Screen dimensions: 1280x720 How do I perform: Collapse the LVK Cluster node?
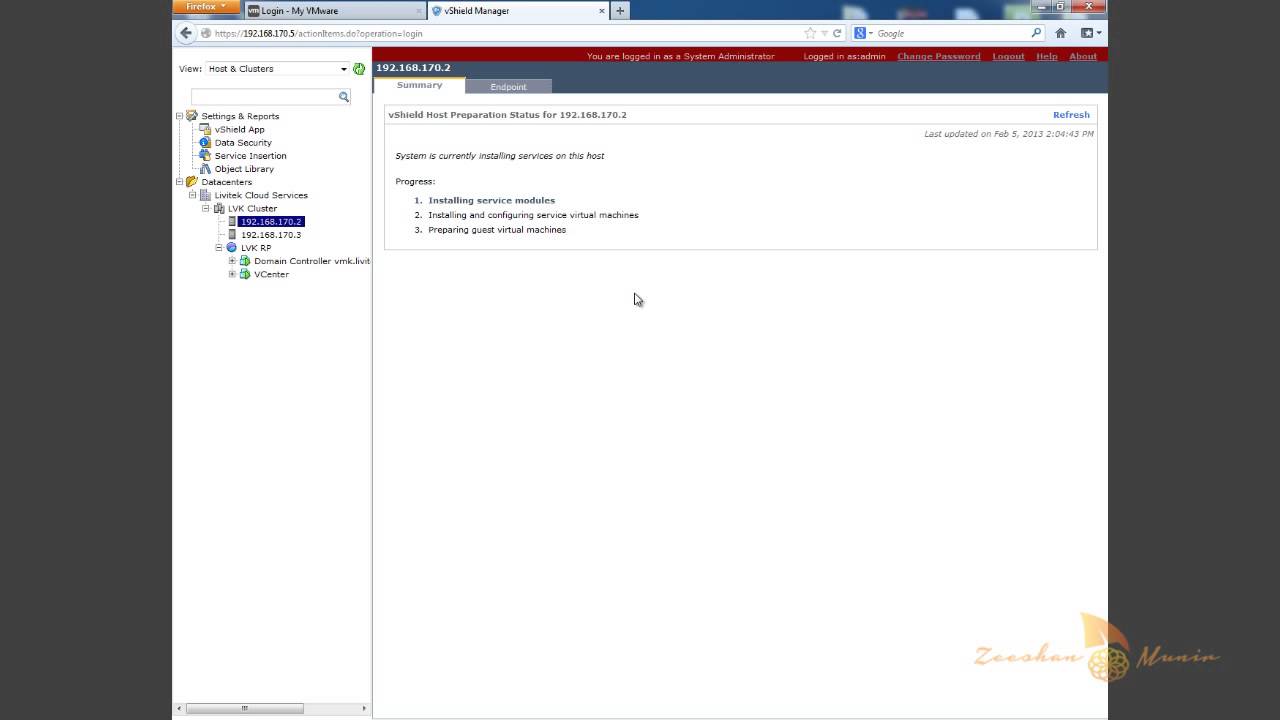pyautogui.click(x=206, y=208)
